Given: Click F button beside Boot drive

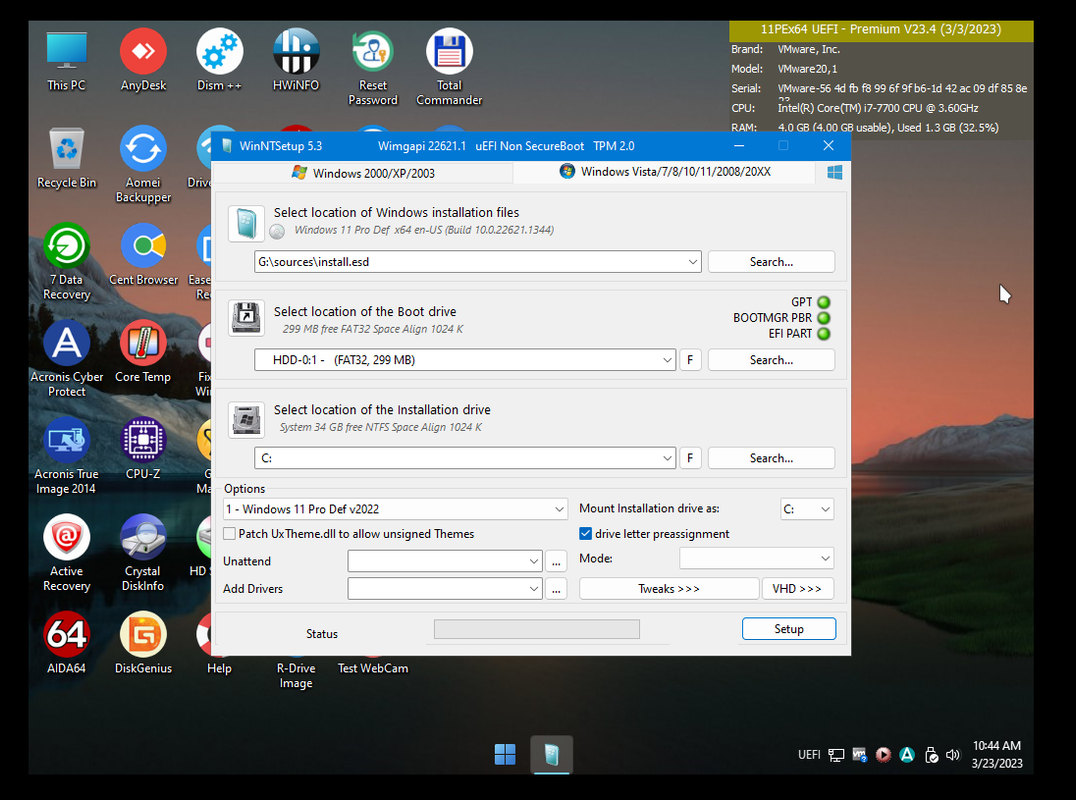Looking at the screenshot, I should [x=690, y=360].
